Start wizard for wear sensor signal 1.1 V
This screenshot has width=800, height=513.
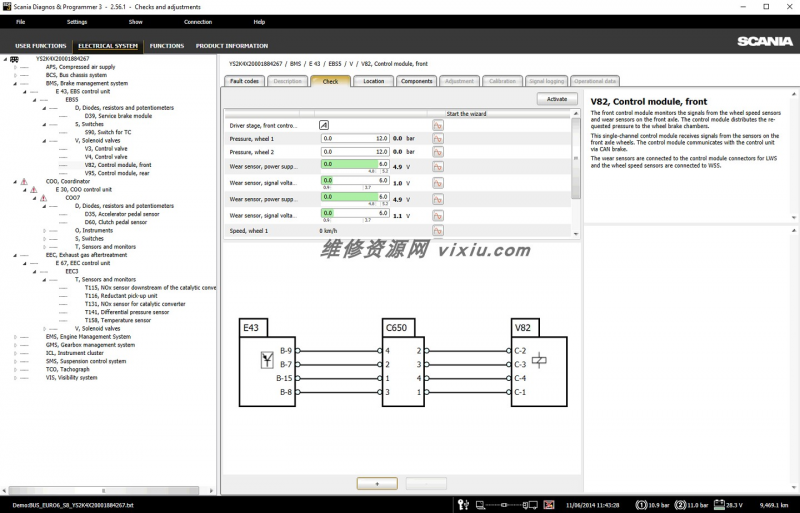tap(438, 215)
